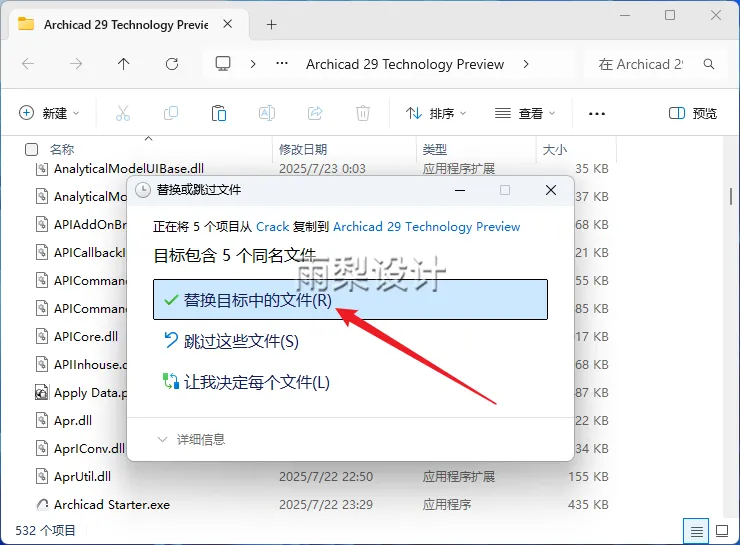Open the 排序 (Sort) dropdown

tap(436, 113)
